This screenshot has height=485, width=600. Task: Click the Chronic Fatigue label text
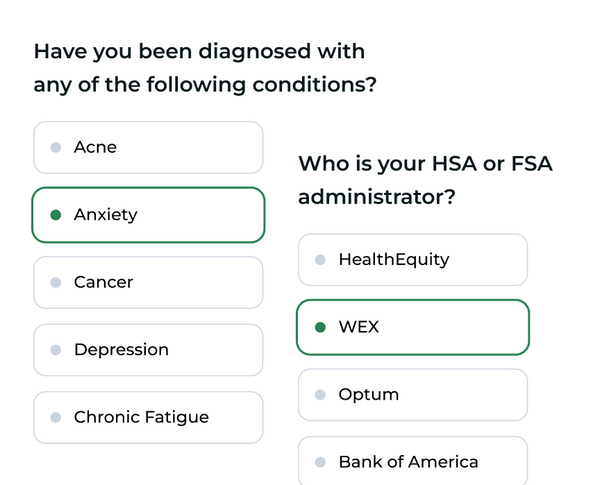pos(141,418)
